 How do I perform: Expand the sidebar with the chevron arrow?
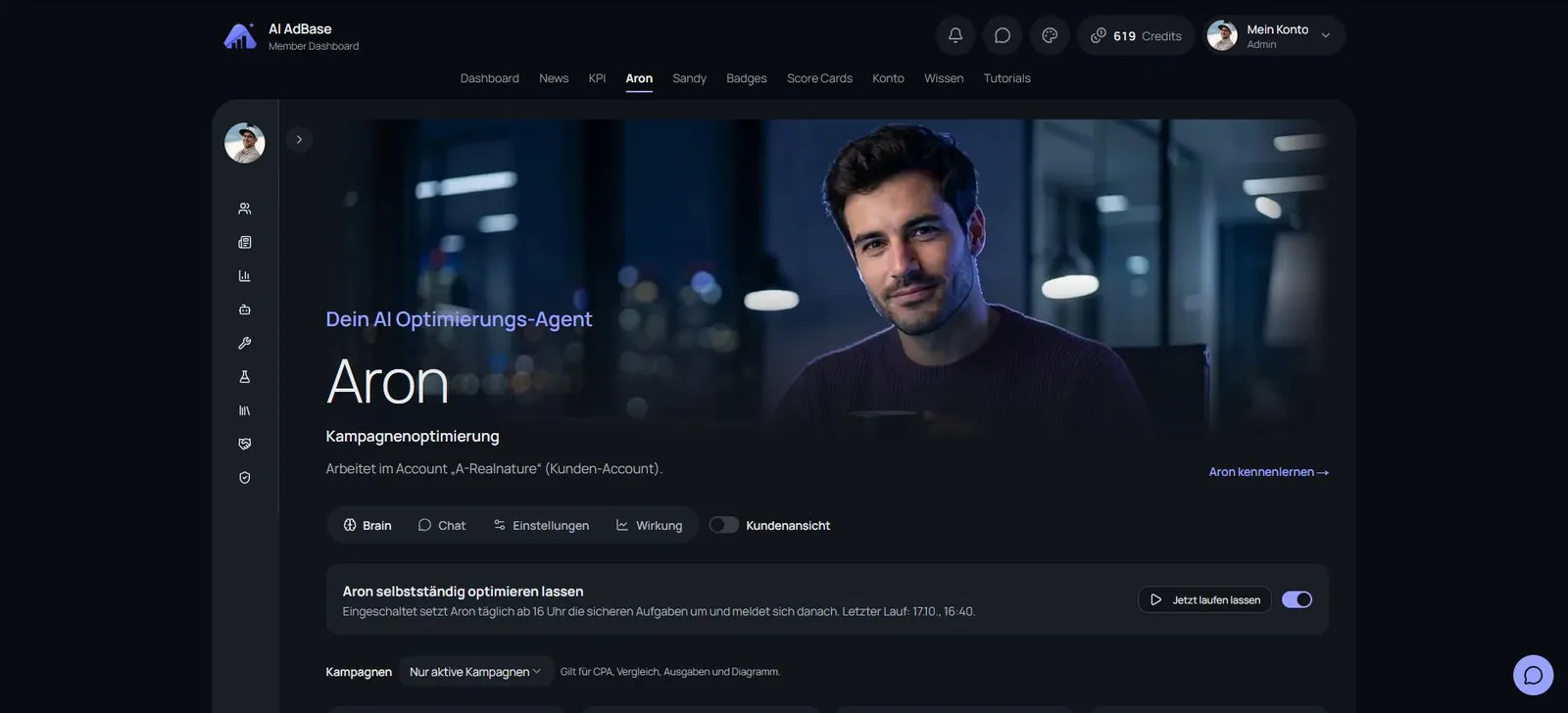299,139
